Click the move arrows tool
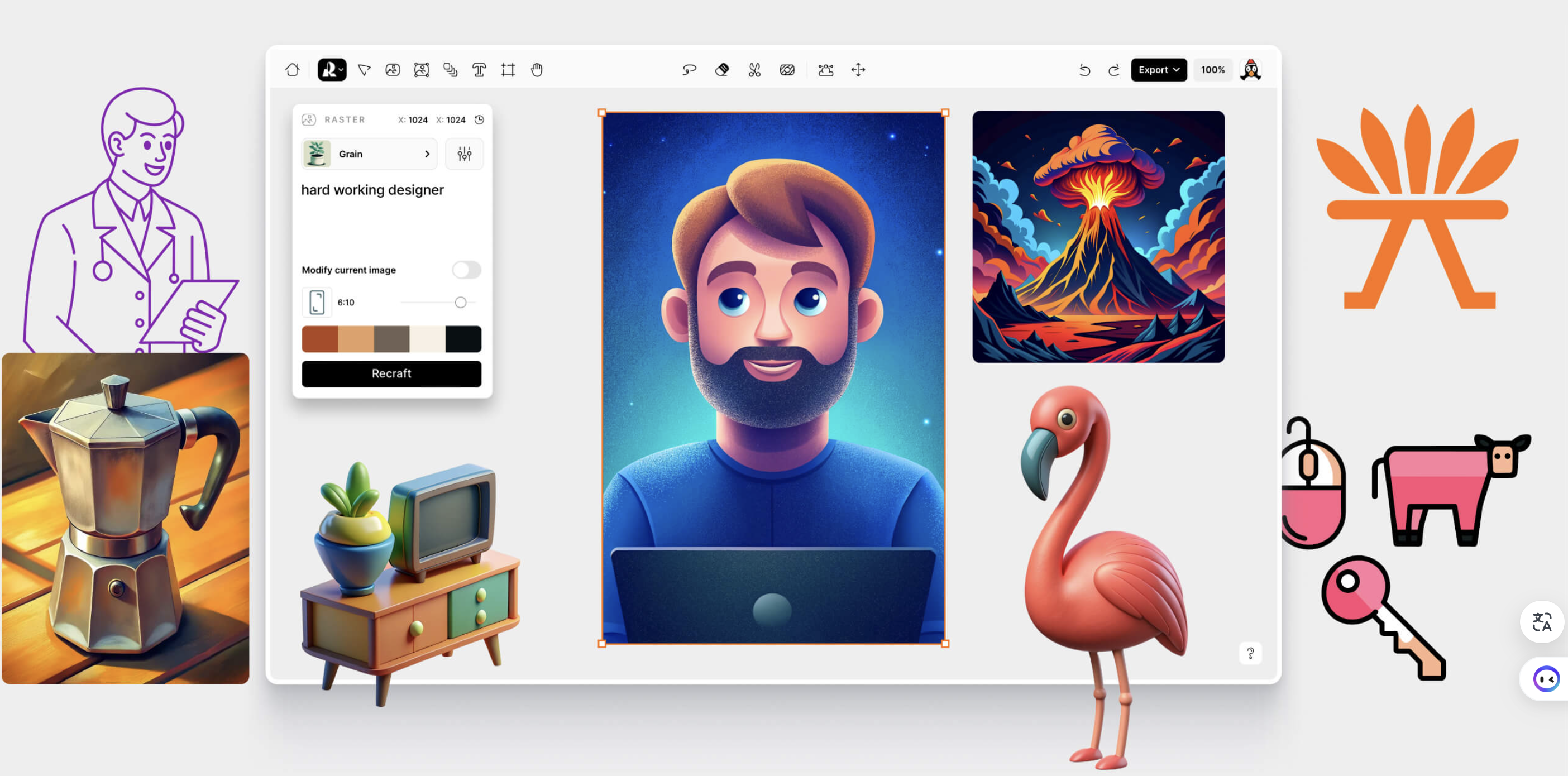The width and height of the screenshot is (1568, 776). pyautogui.click(x=858, y=70)
